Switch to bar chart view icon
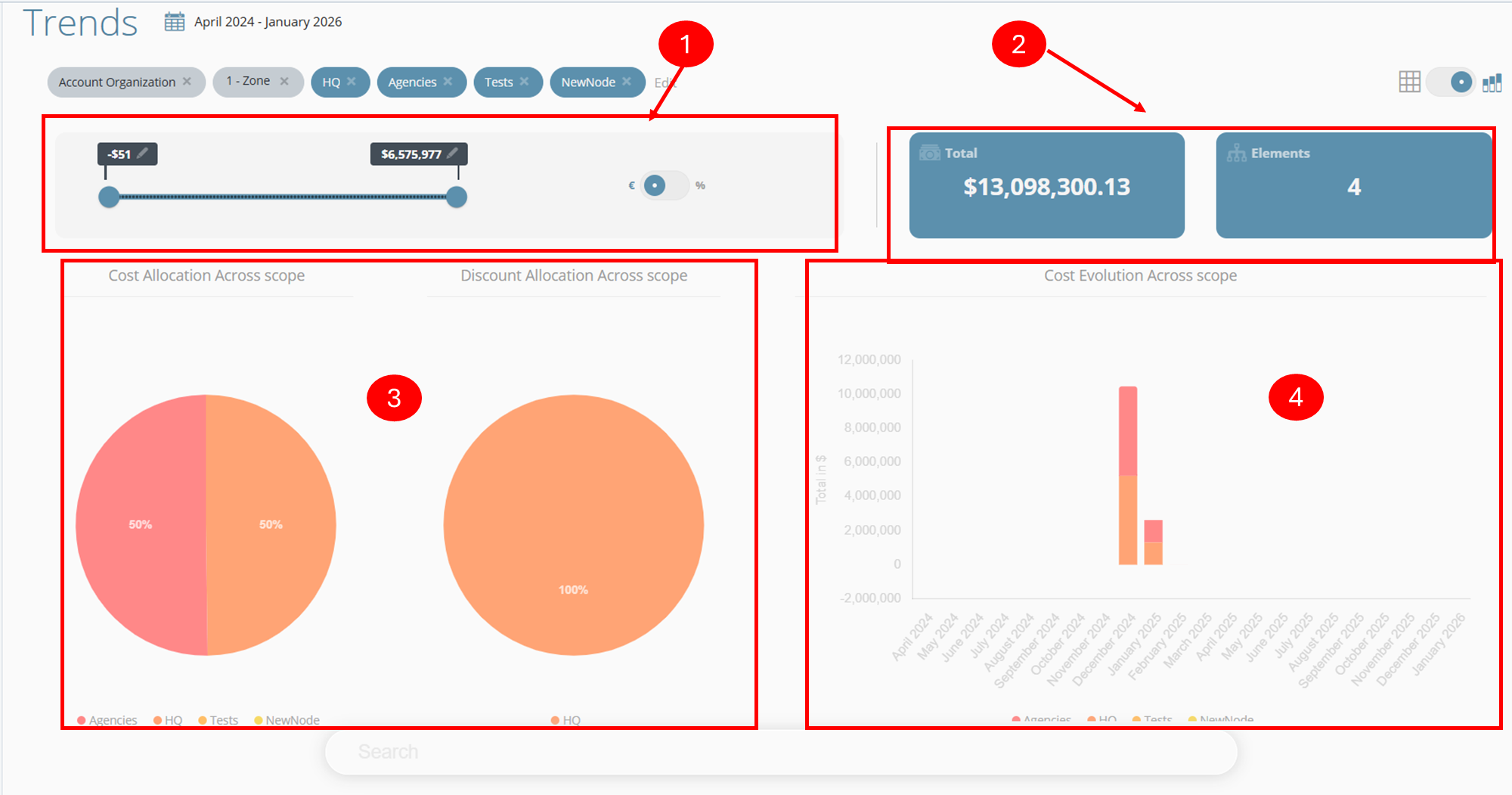 [1492, 82]
